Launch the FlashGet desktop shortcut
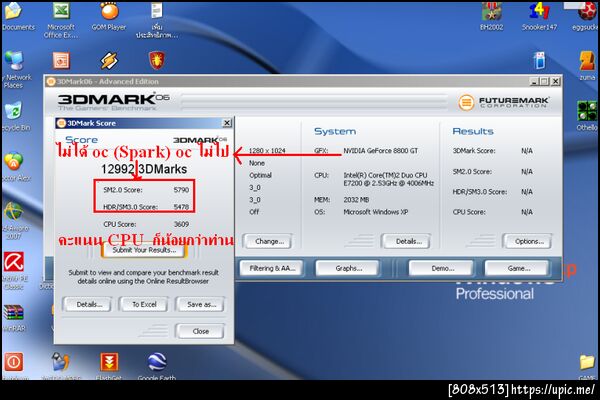Viewport: 600px width, 400px height. coord(109,367)
